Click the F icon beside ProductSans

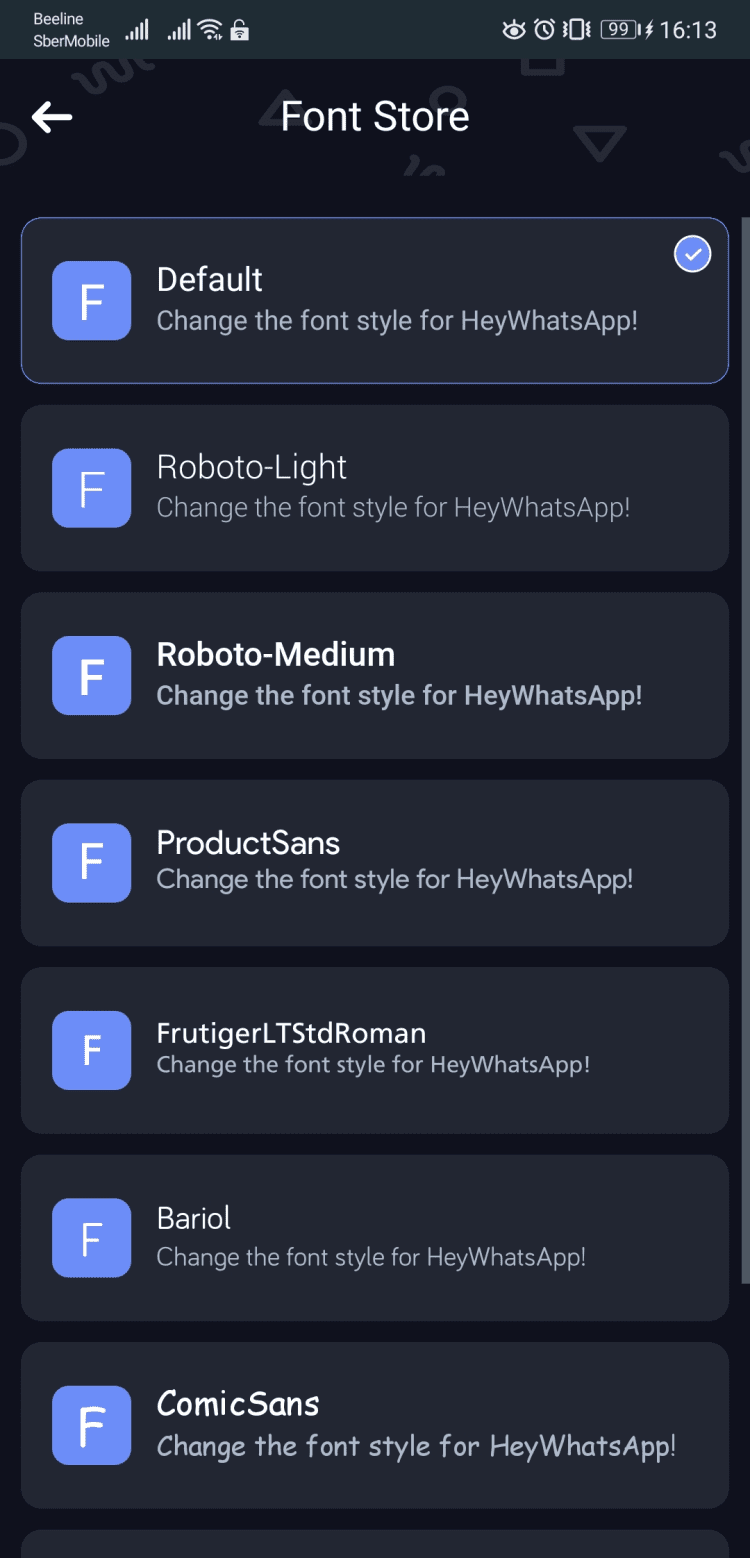click(x=91, y=862)
